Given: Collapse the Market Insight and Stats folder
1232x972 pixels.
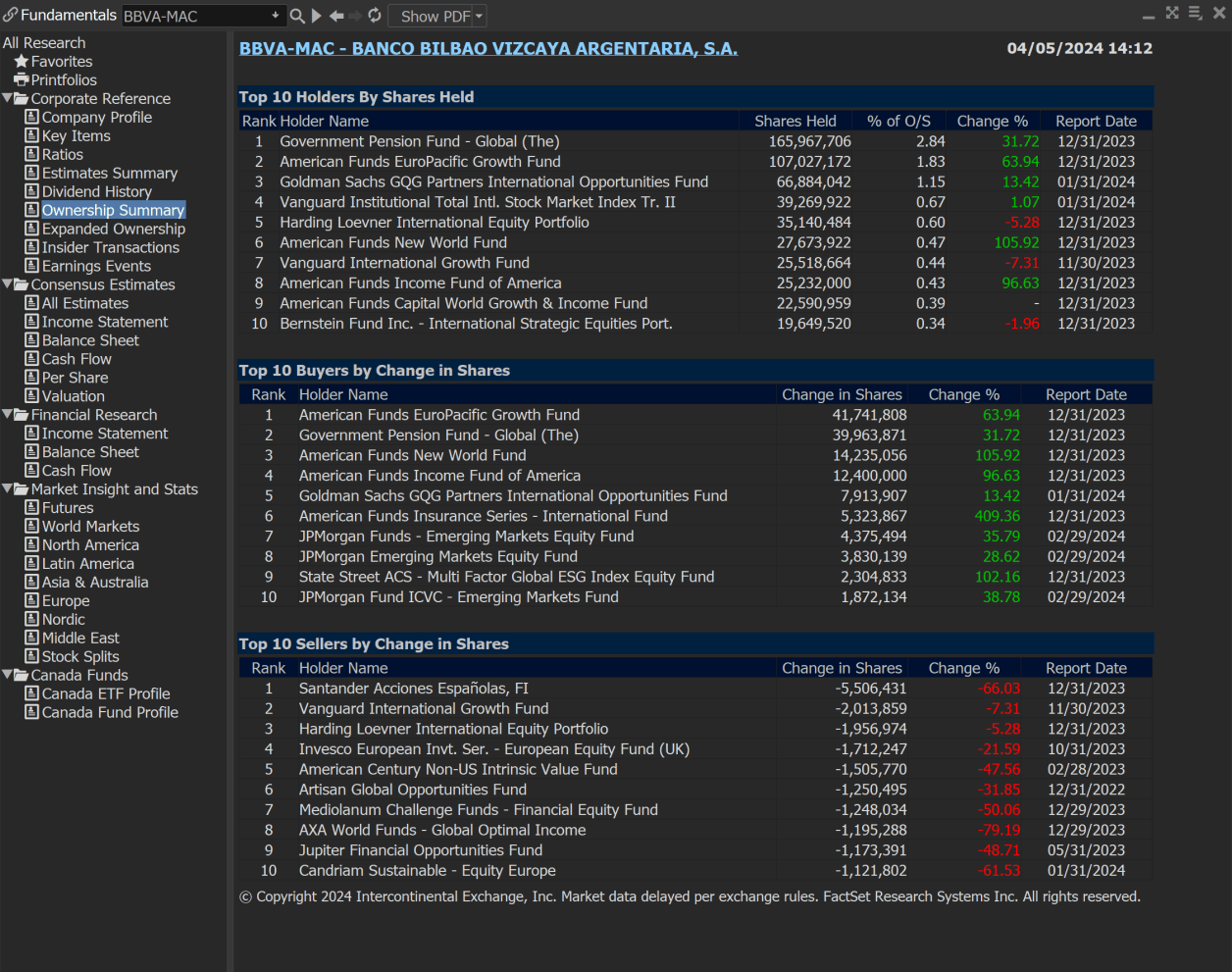Looking at the screenshot, I should [8, 490].
